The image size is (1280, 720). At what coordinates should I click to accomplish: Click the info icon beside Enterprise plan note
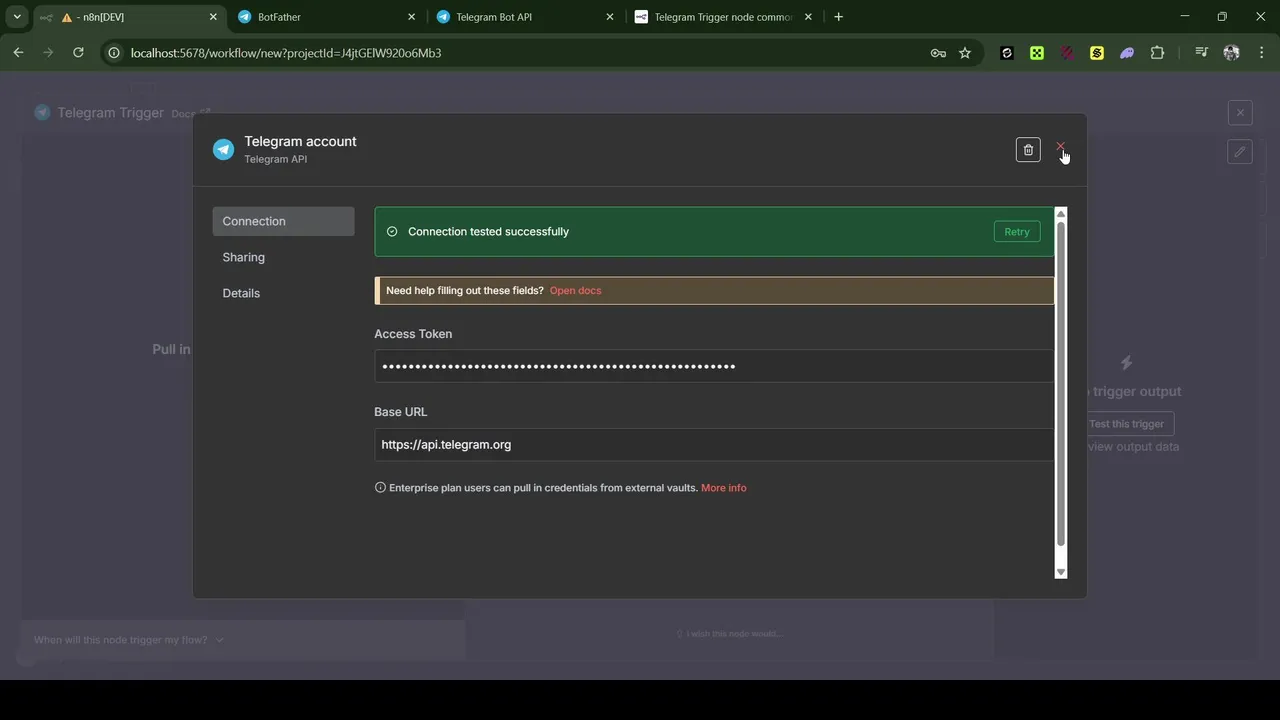tap(380, 488)
